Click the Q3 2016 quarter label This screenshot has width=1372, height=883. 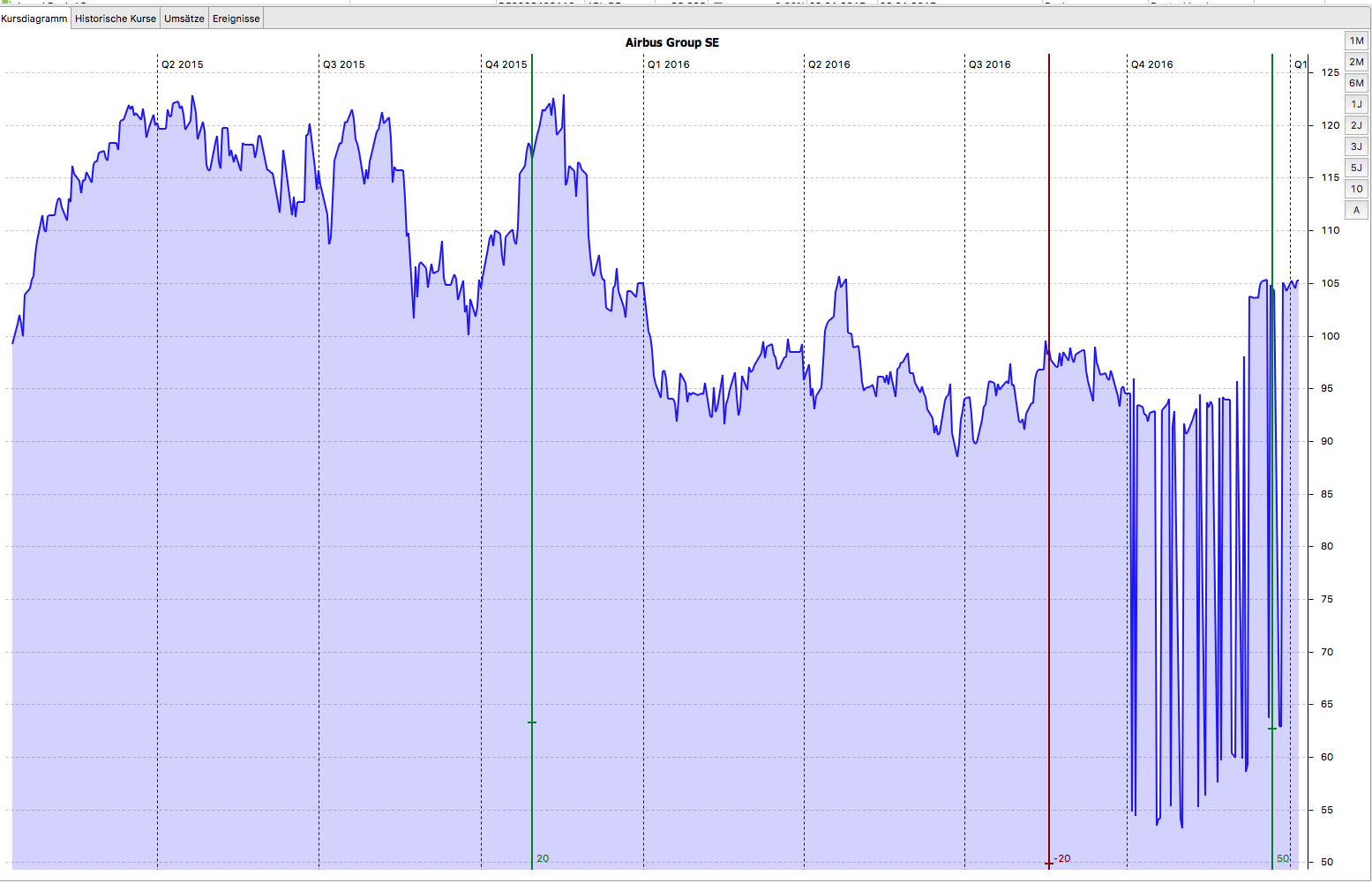(x=990, y=64)
